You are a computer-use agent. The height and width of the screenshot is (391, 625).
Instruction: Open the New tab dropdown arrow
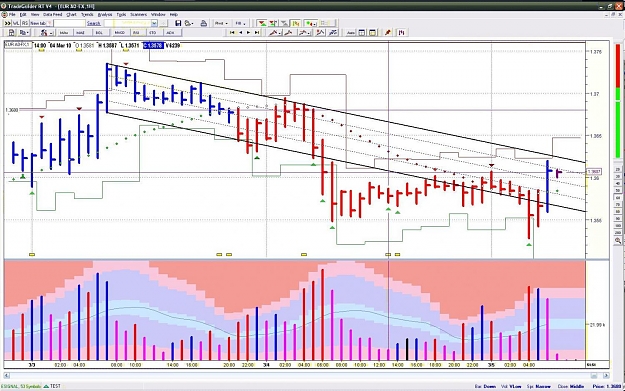tap(49, 23)
